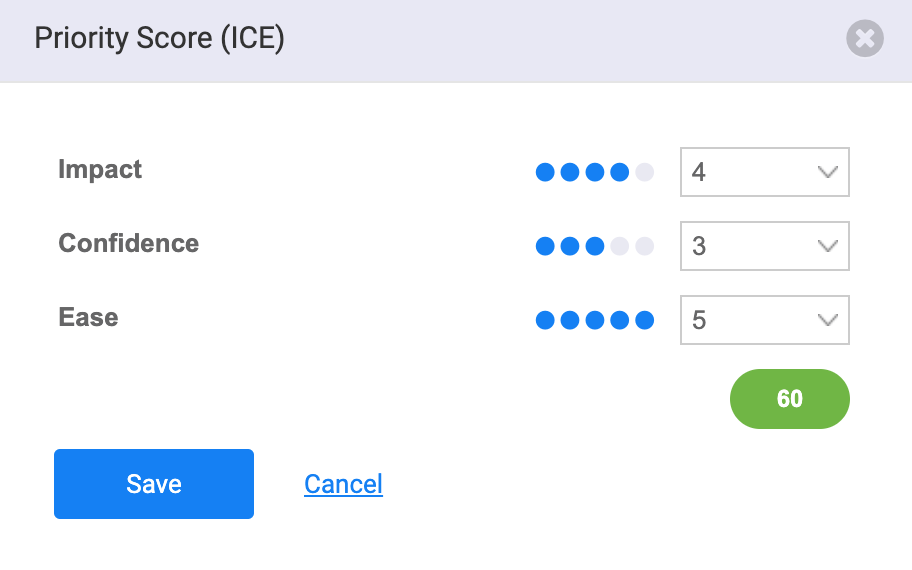
Task: Pick the second Impact rating dot
Action: coord(570,172)
